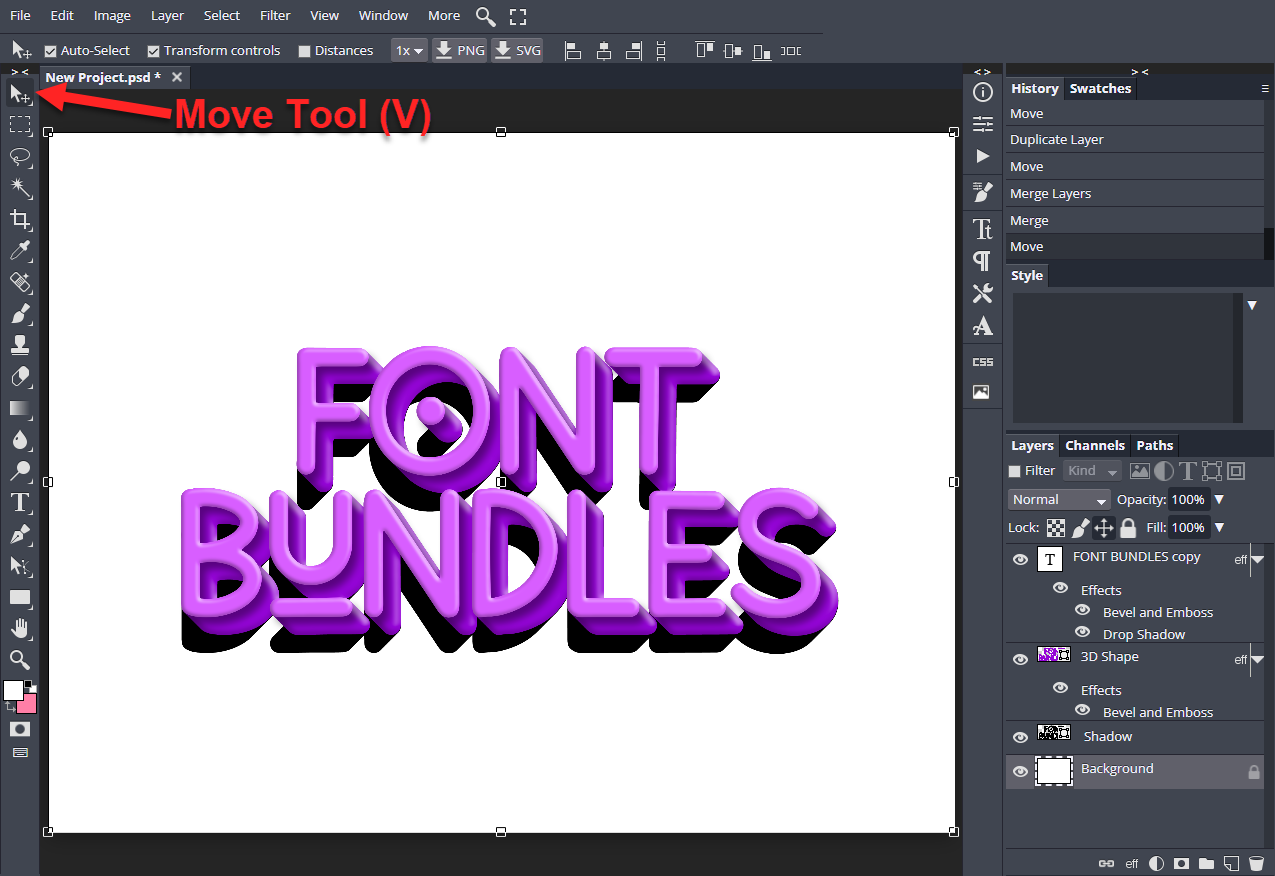Image resolution: width=1275 pixels, height=876 pixels.
Task: Enable the Layers Filter checkbox
Action: (x=1015, y=471)
